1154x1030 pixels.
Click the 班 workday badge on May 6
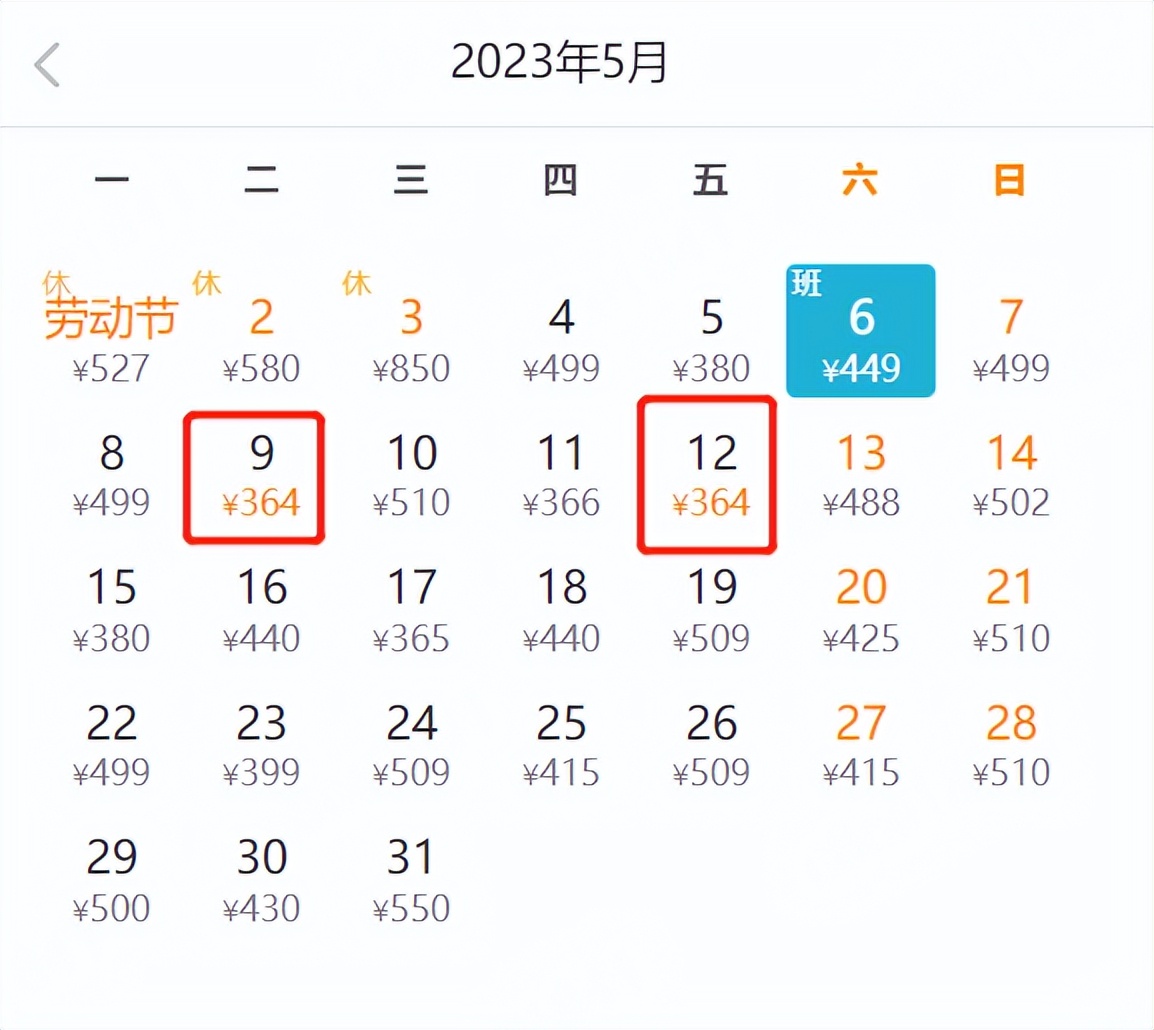click(x=806, y=283)
